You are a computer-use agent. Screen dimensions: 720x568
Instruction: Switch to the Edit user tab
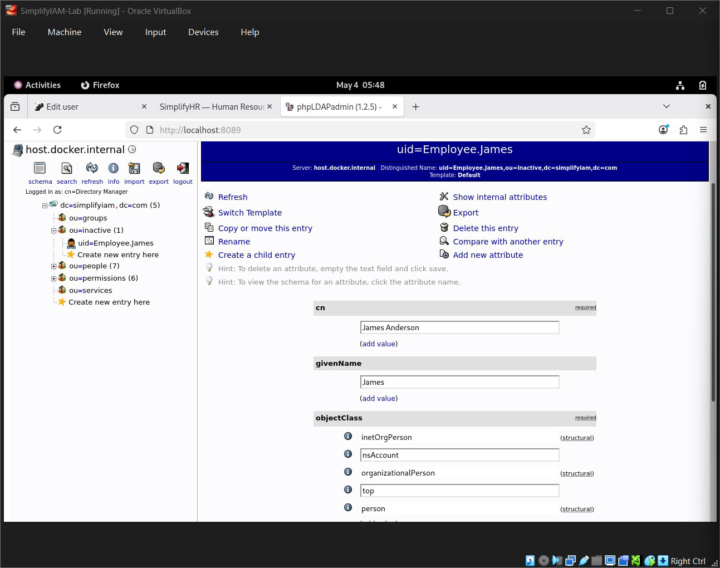click(x=90, y=107)
